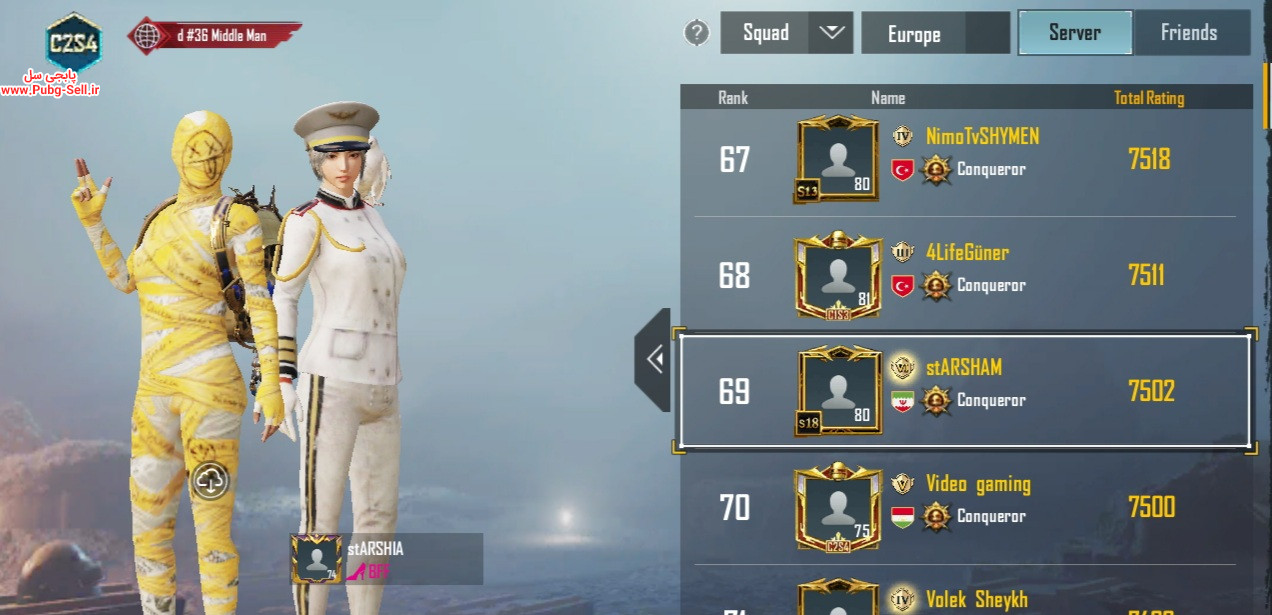This screenshot has width=1272, height=615.
Task: Open 4LifeGüner avatar frame
Action: 839,277
